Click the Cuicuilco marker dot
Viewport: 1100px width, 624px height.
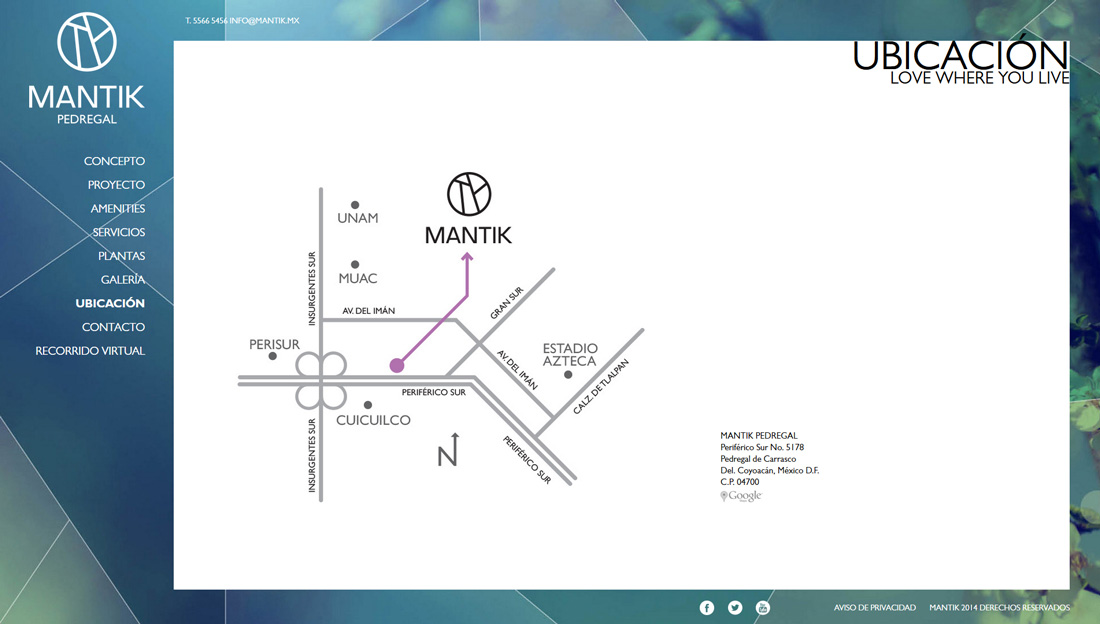coord(368,405)
